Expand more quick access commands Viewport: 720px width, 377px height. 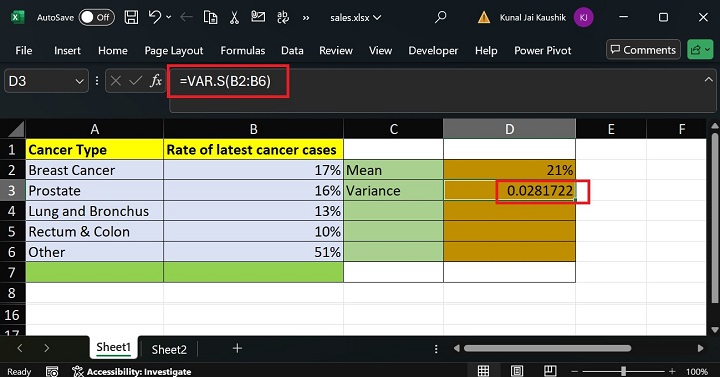click(x=306, y=18)
